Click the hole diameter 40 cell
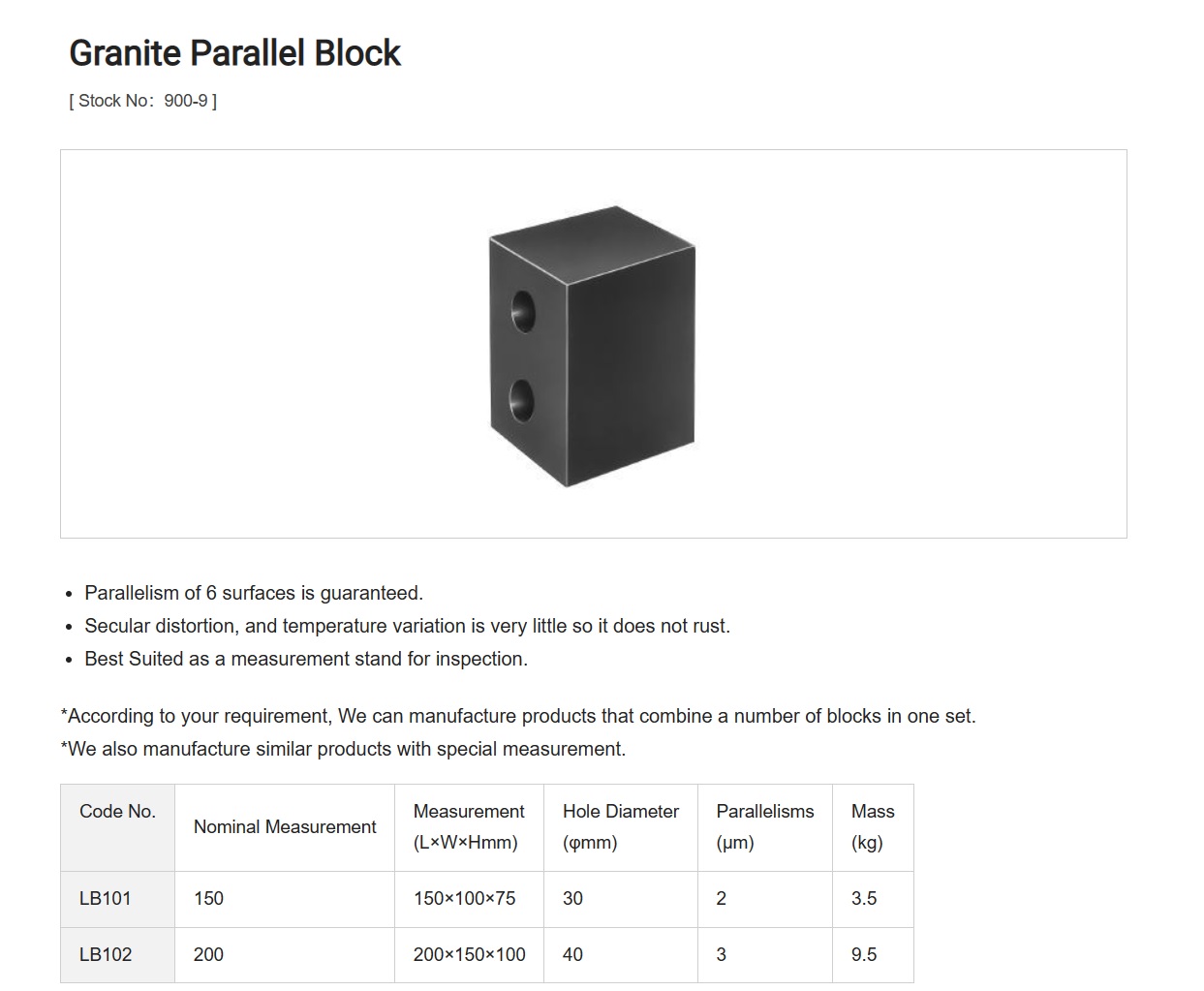Screen dimensions: 1204x991 coord(621,955)
